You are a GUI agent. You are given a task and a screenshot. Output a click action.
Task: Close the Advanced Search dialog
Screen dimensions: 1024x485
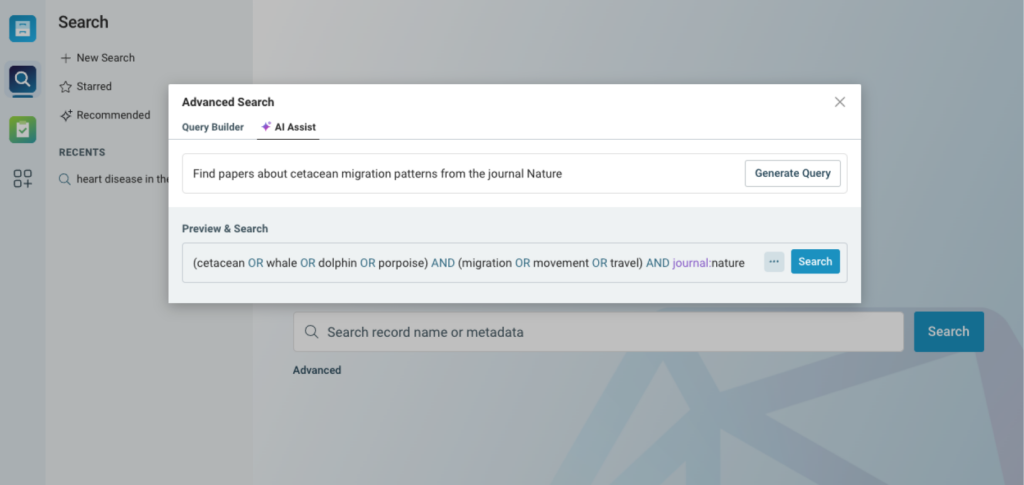[x=840, y=102]
